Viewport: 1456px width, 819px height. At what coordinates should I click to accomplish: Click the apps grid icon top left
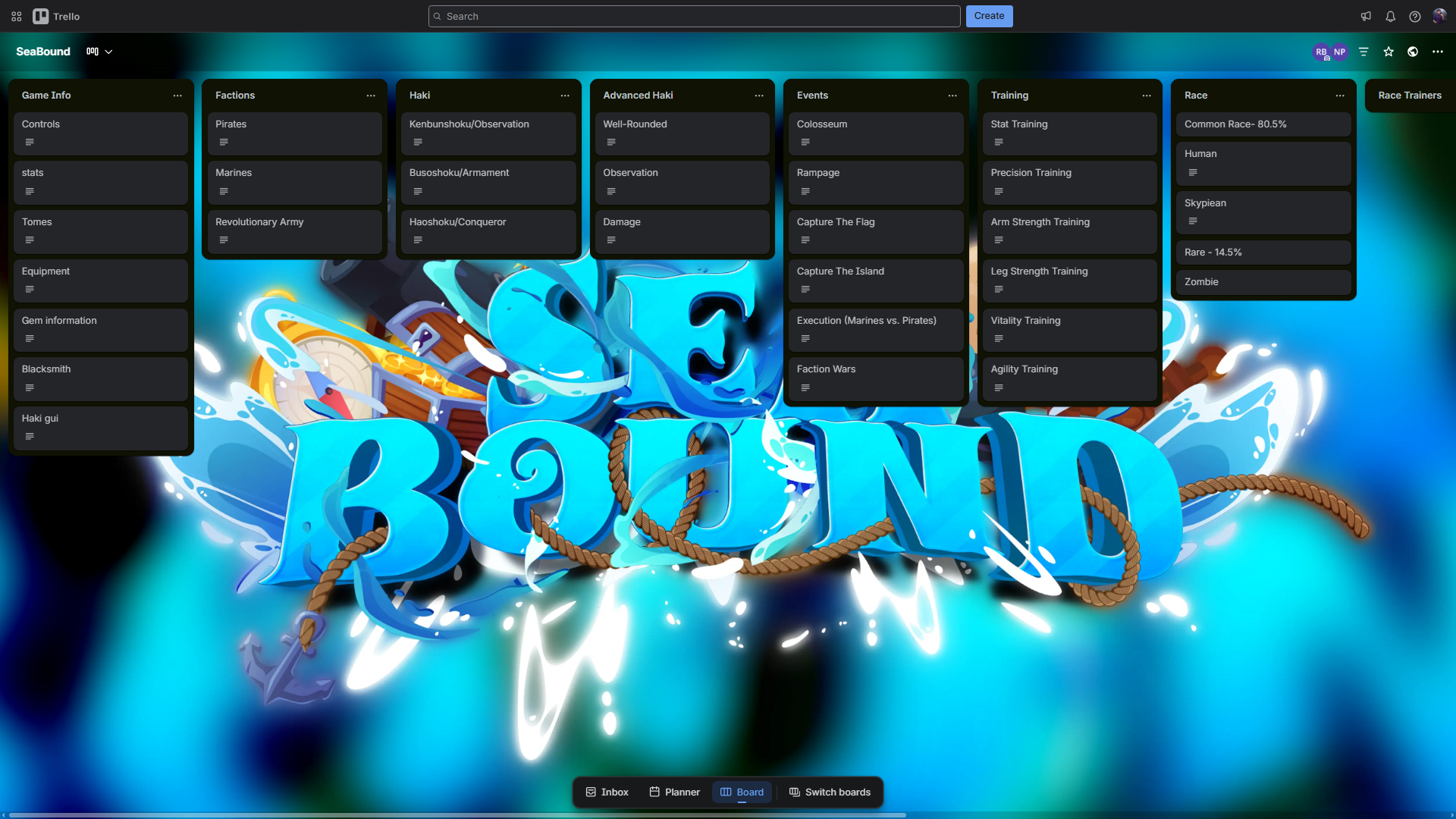(15, 16)
